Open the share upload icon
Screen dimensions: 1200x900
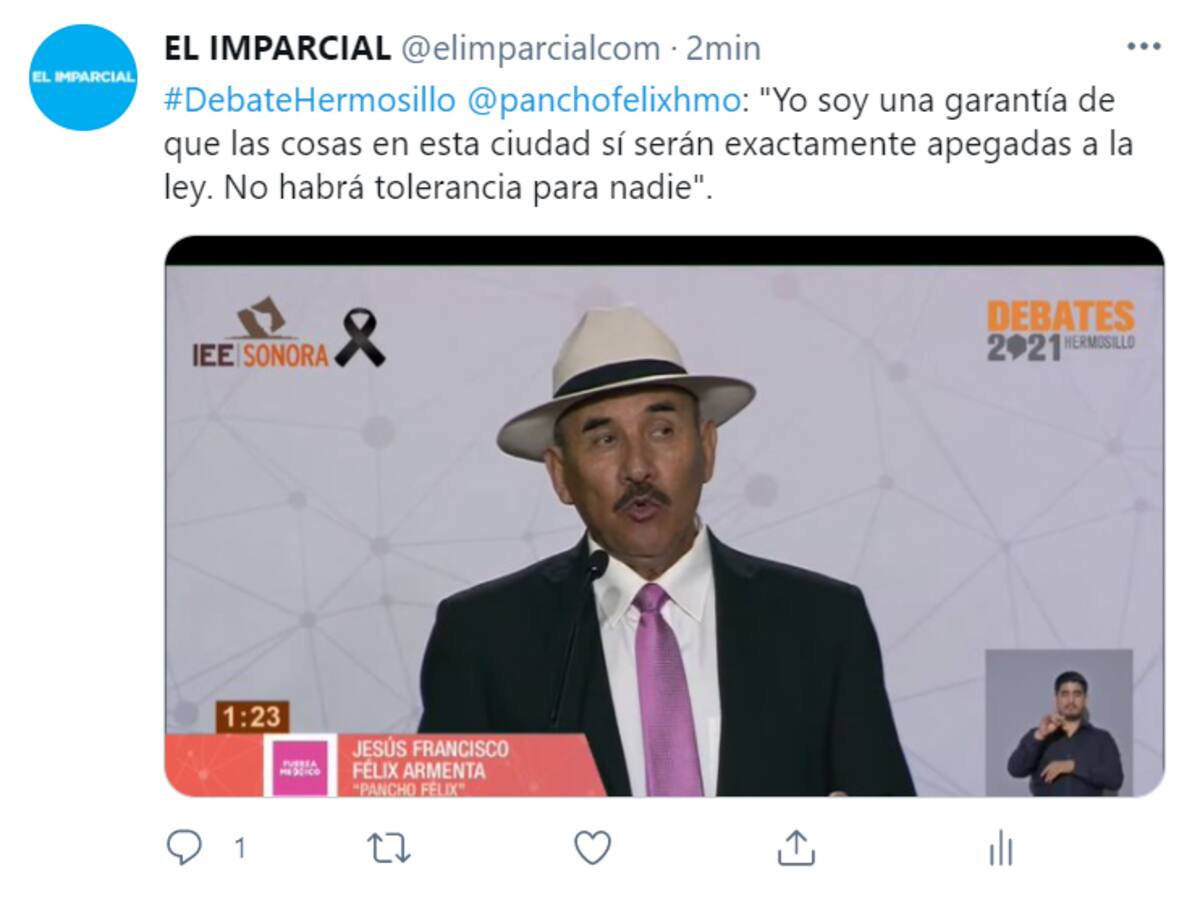click(796, 849)
